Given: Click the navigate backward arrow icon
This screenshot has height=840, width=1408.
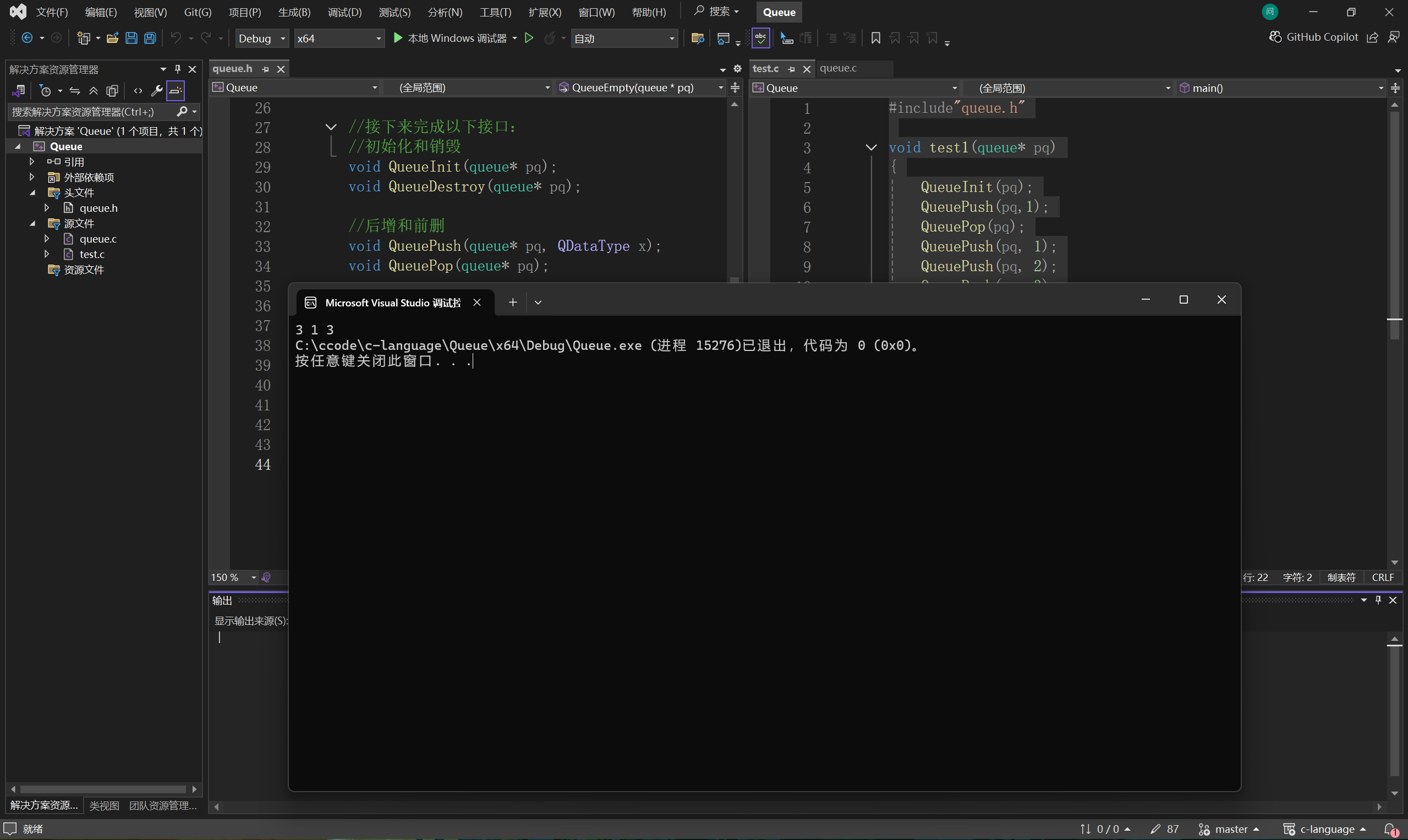Looking at the screenshot, I should [26, 38].
